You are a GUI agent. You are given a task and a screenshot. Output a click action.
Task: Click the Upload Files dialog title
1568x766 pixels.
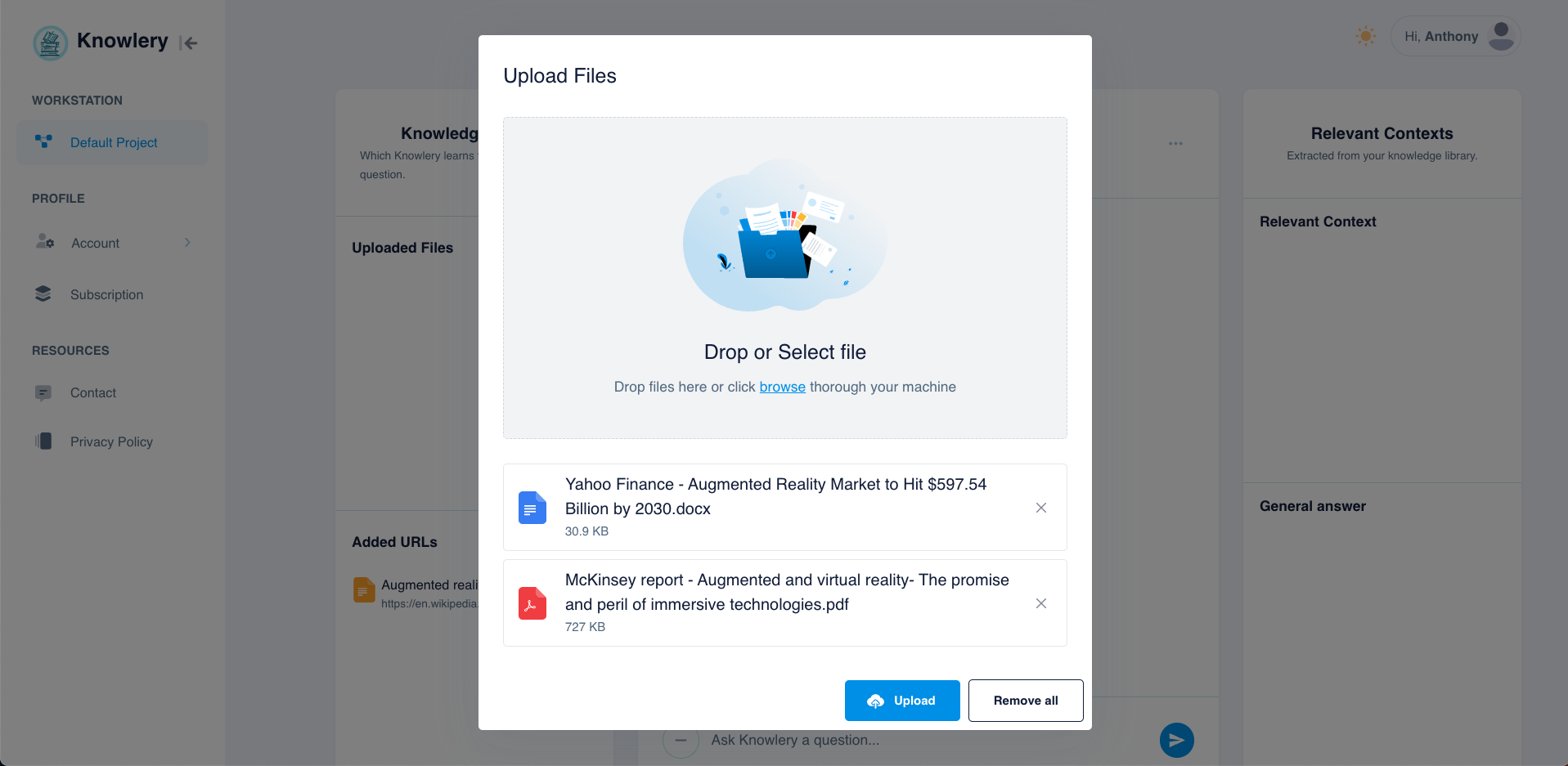click(559, 76)
